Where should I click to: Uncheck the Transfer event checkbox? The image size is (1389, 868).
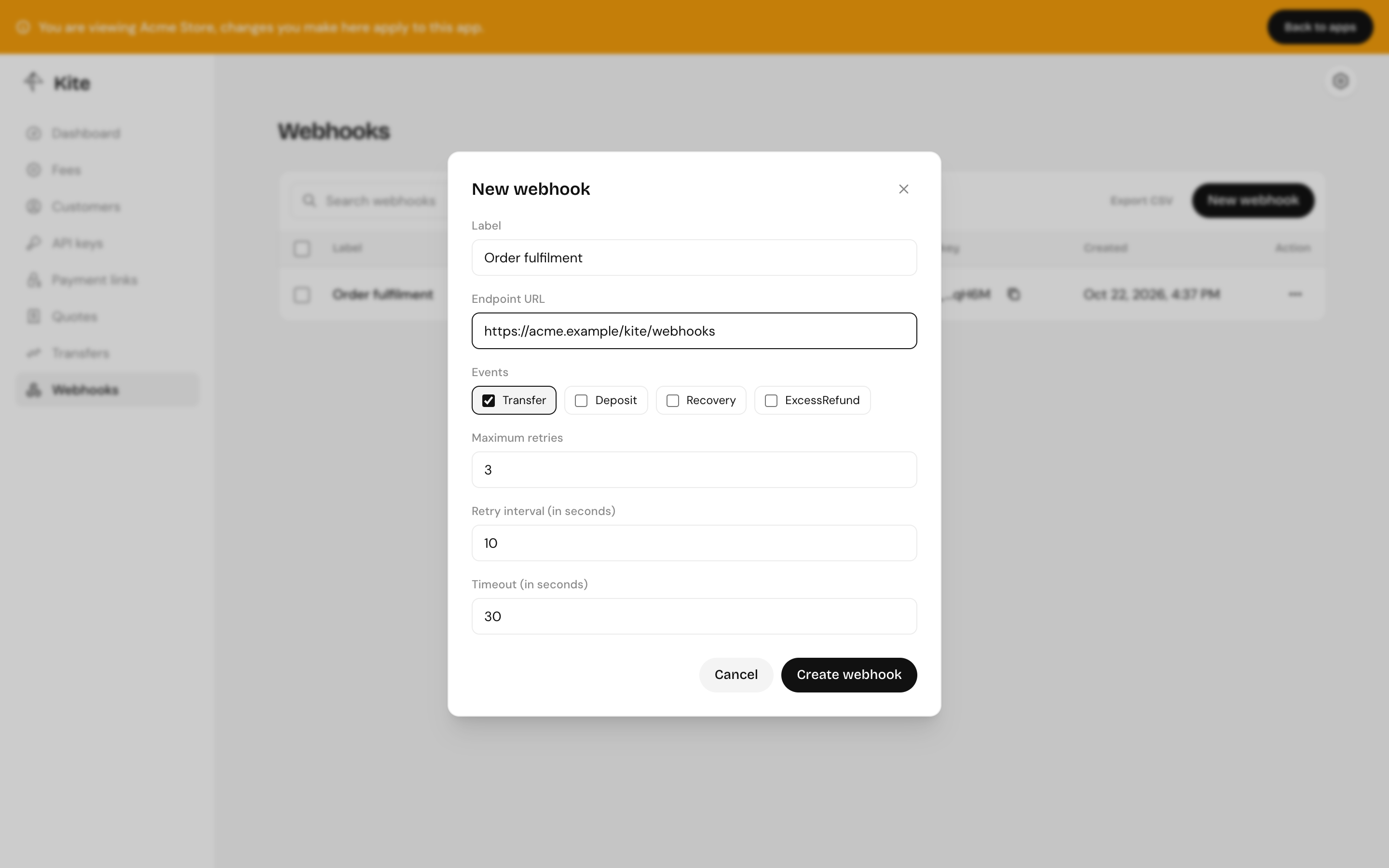point(489,400)
